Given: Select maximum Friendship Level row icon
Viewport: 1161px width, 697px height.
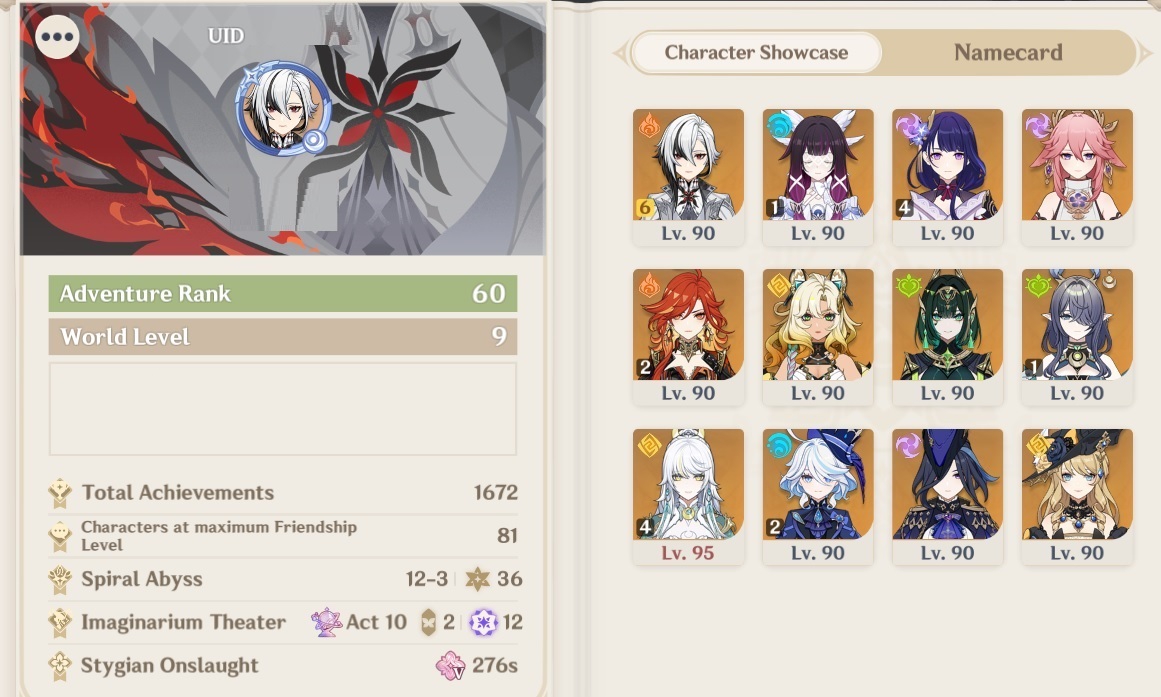Looking at the screenshot, I should pos(60,536).
